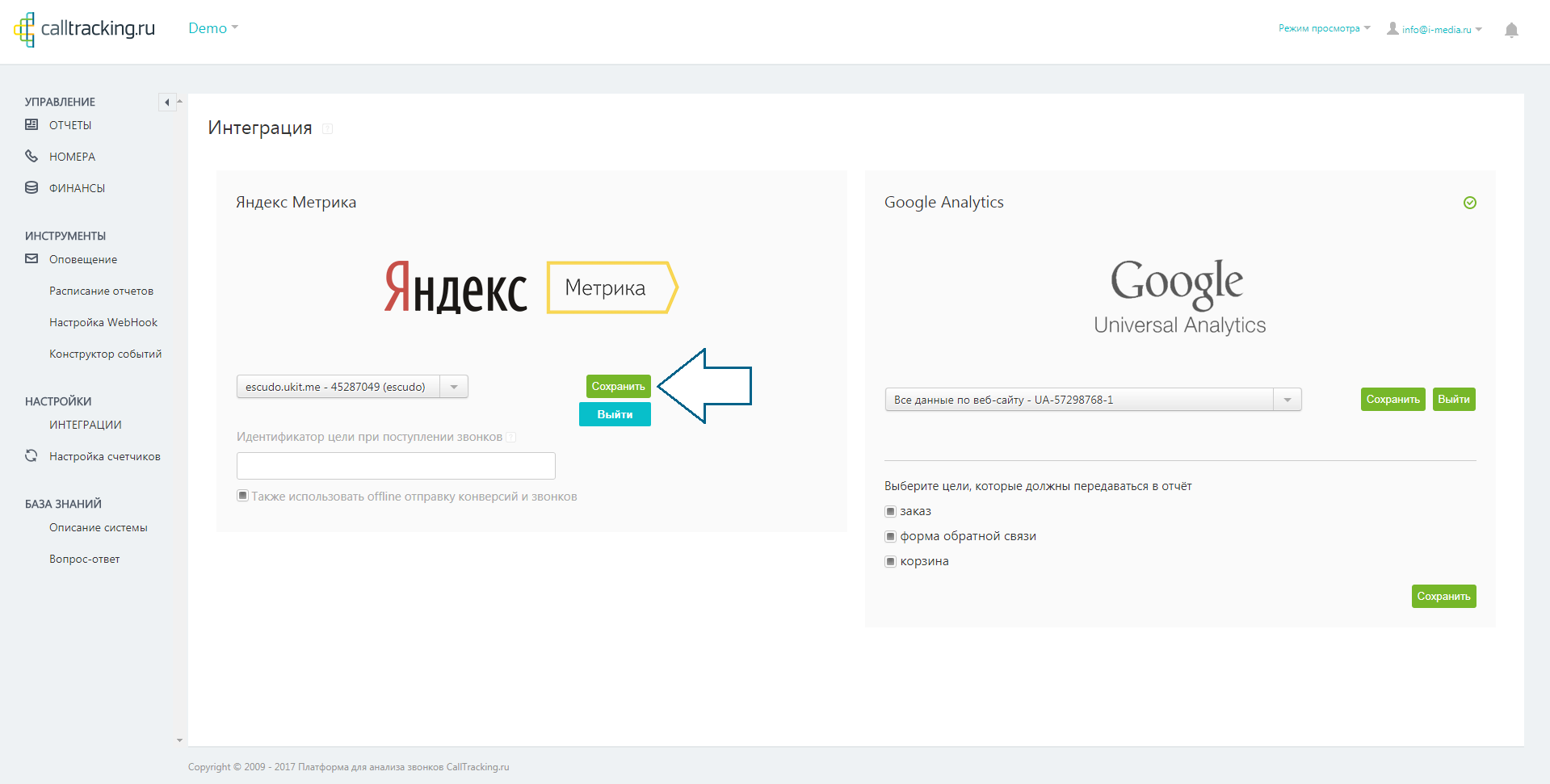The height and width of the screenshot is (784, 1550).
Task: Toggle the форма обратной связи checkbox
Action: (890, 536)
